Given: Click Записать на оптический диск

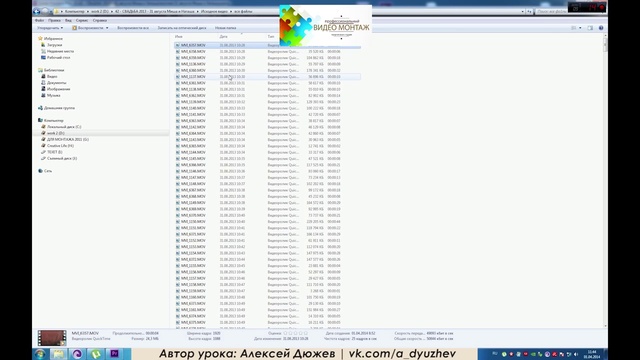Looking at the screenshot, I should point(182,28).
